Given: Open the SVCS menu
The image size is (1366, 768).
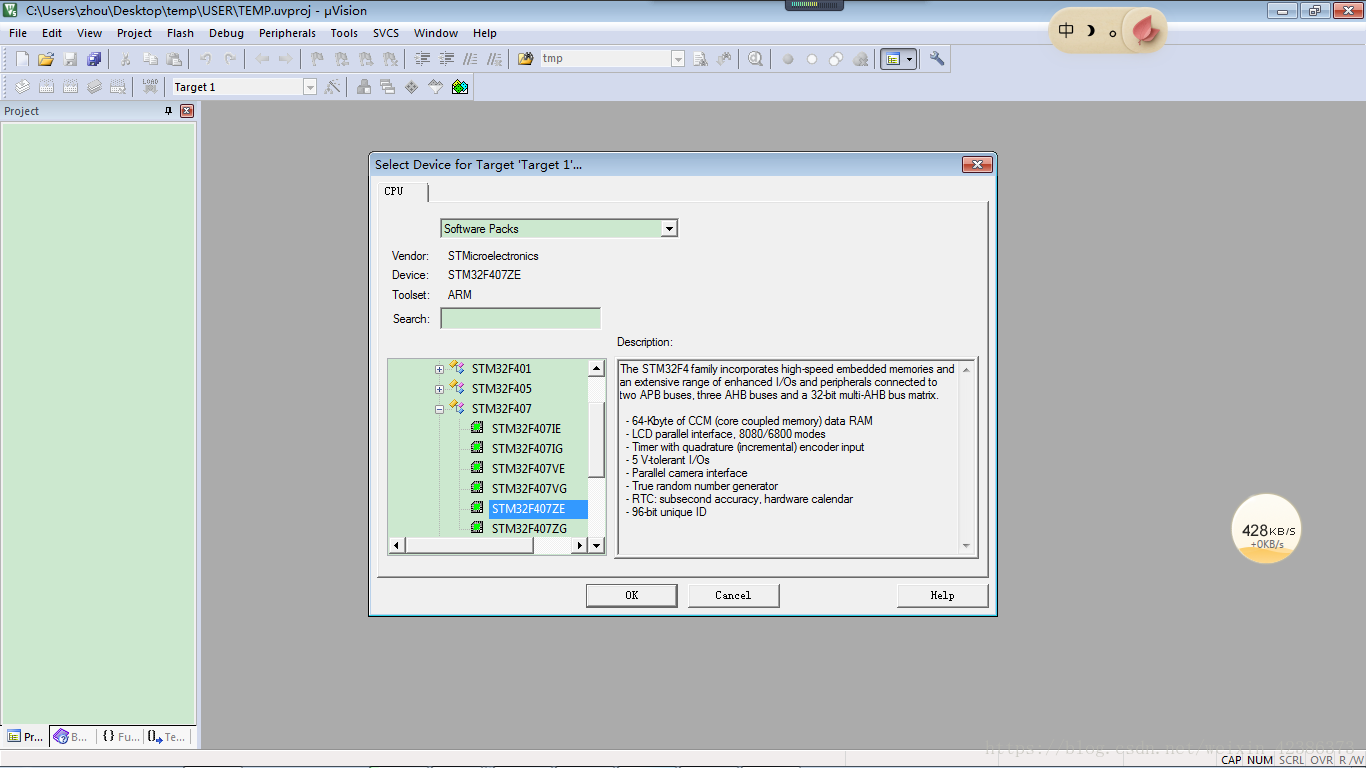Looking at the screenshot, I should (386, 33).
